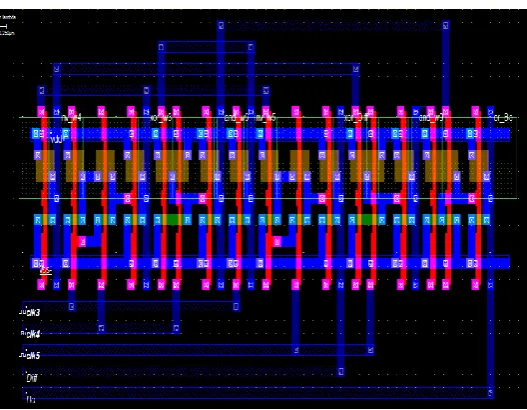Select the left-end via of the third metal route from top

tap(56, 69)
